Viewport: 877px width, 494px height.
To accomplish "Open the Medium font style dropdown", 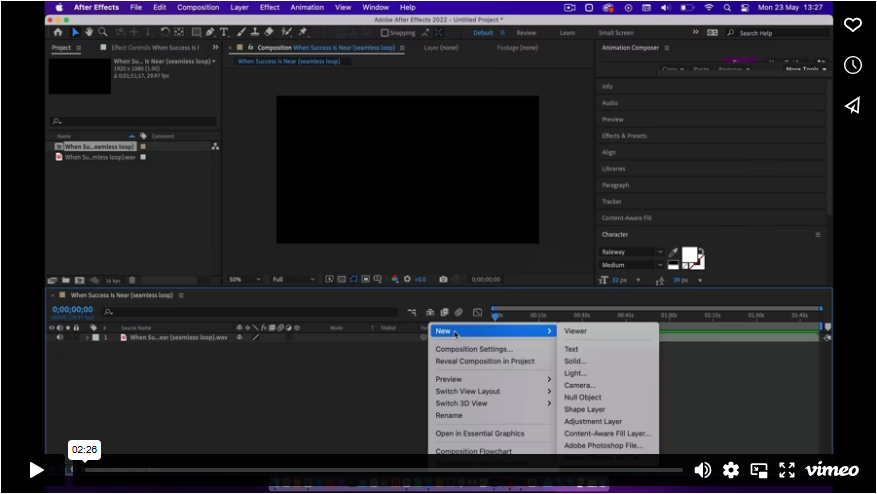I will [x=631, y=265].
